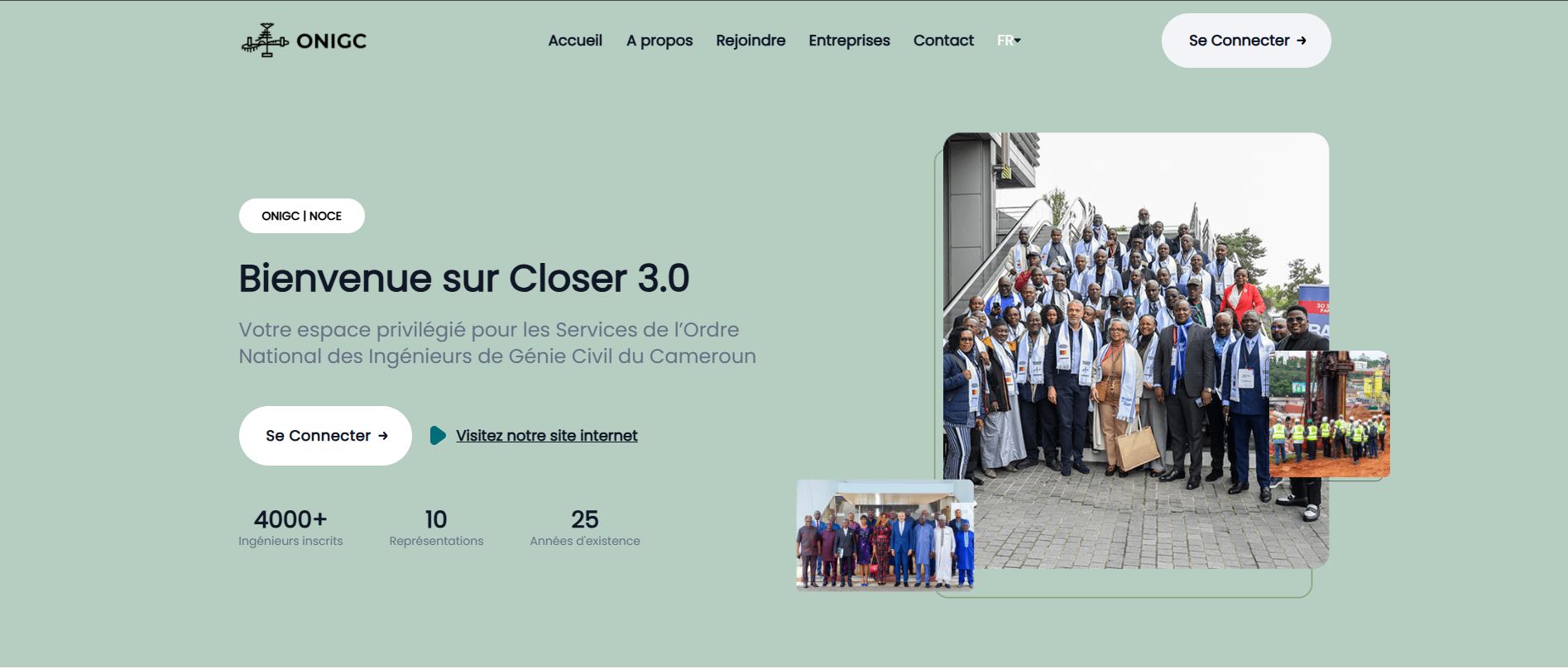Click the ONIGC | NOCE badge
1568x669 pixels.
[x=302, y=216]
